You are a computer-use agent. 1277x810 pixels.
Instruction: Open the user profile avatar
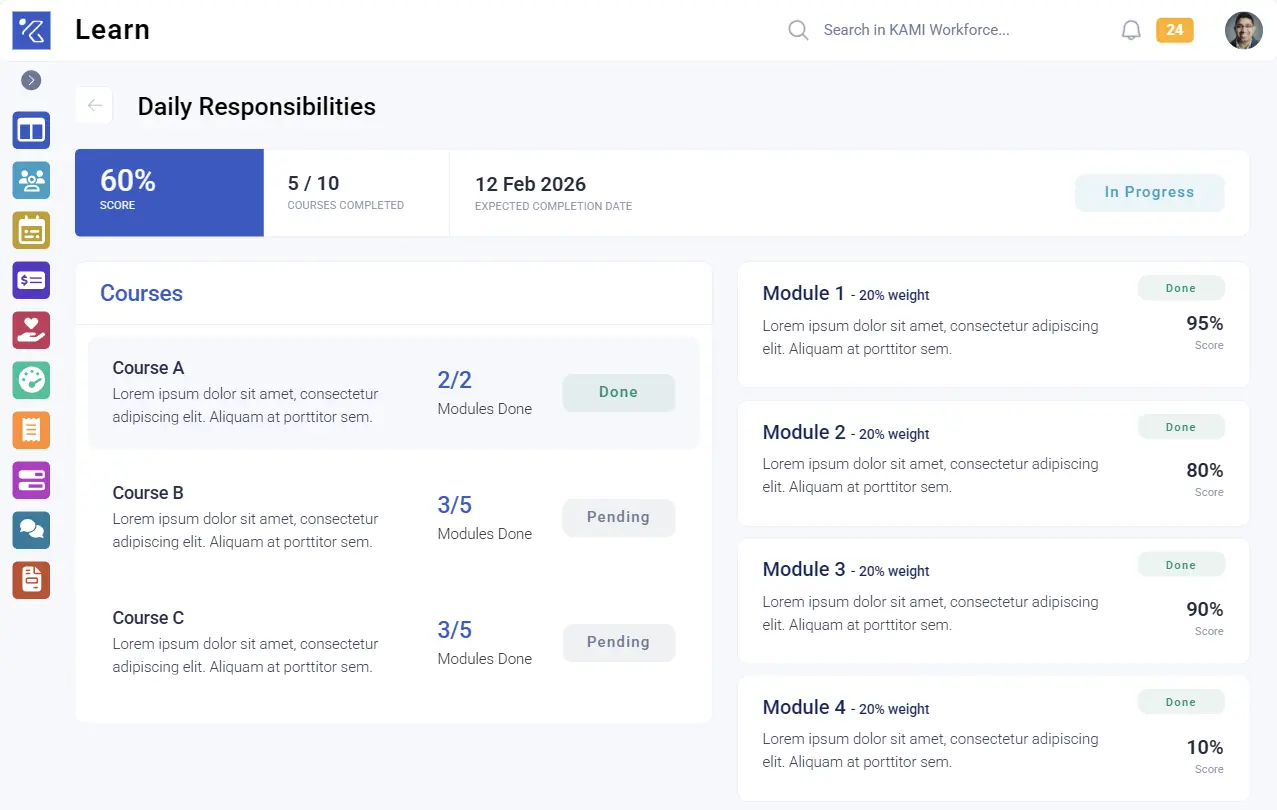coord(1244,30)
